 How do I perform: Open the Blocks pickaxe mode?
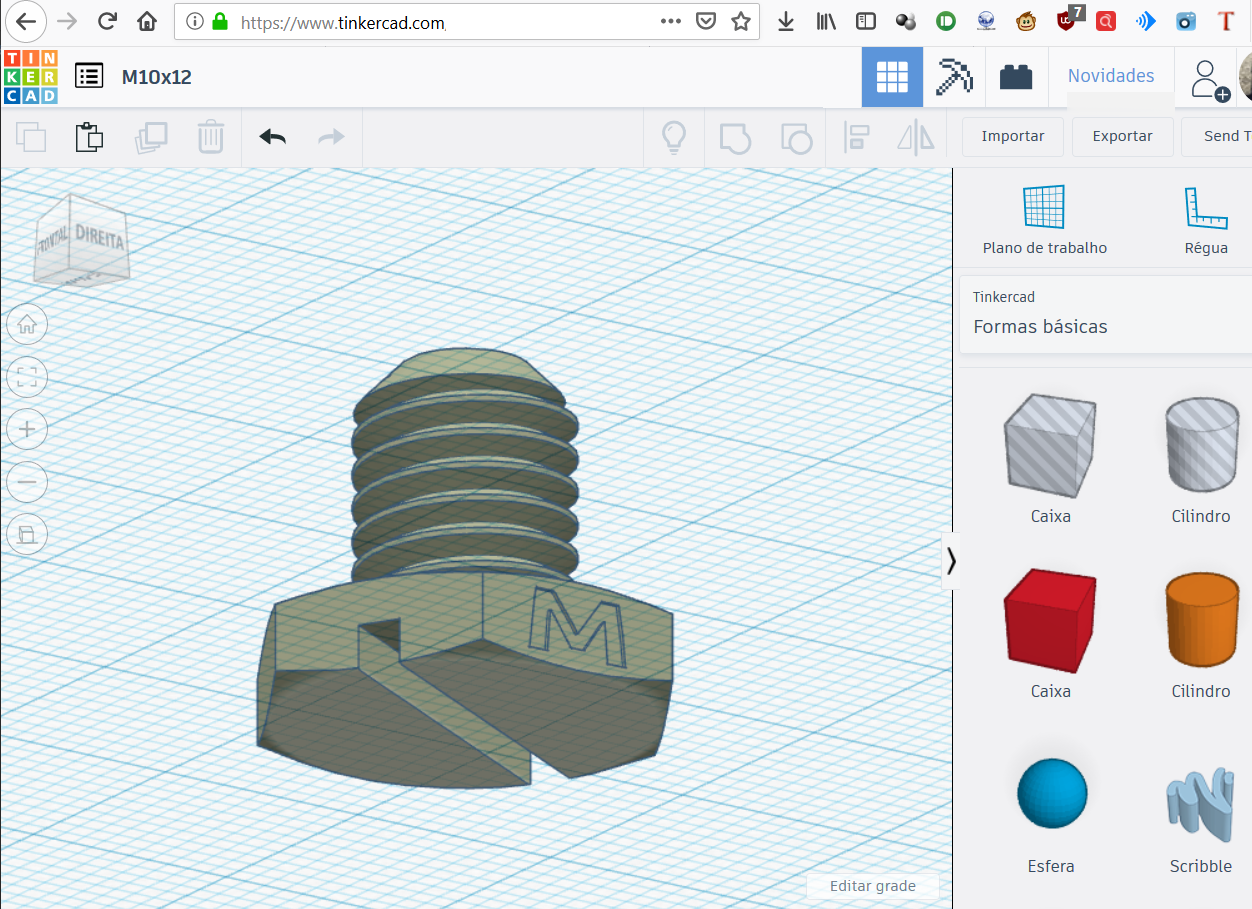[954, 77]
